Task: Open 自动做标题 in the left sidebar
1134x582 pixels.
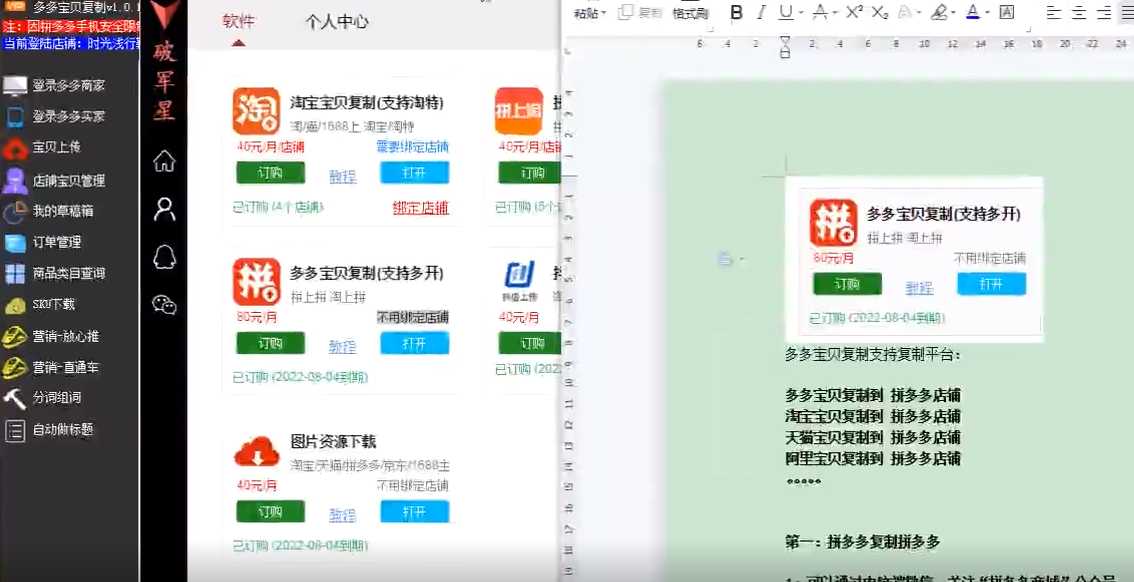Action: (48, 429)
